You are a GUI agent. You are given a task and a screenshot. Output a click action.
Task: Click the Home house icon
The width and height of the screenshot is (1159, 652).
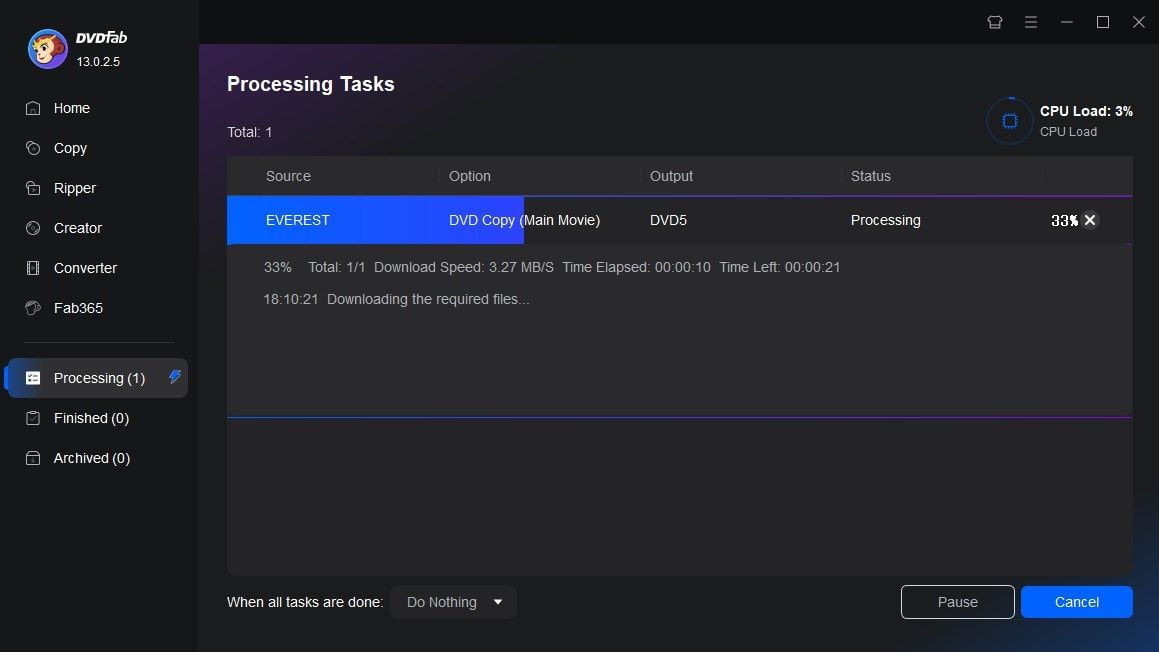[x=33, y=108]
